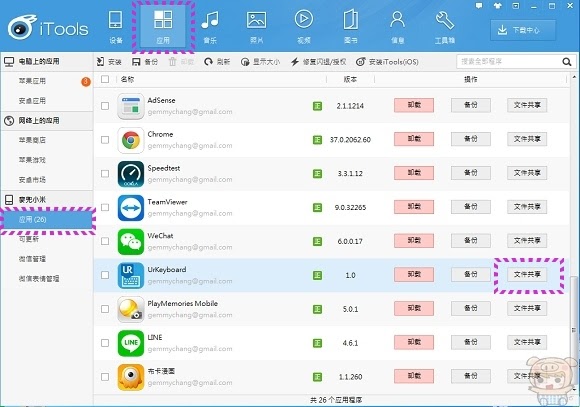Viewport: 580px width, 407px height.
Task: Click 文件共享 button in UrKeyboard row
Action: click(527, 275)
